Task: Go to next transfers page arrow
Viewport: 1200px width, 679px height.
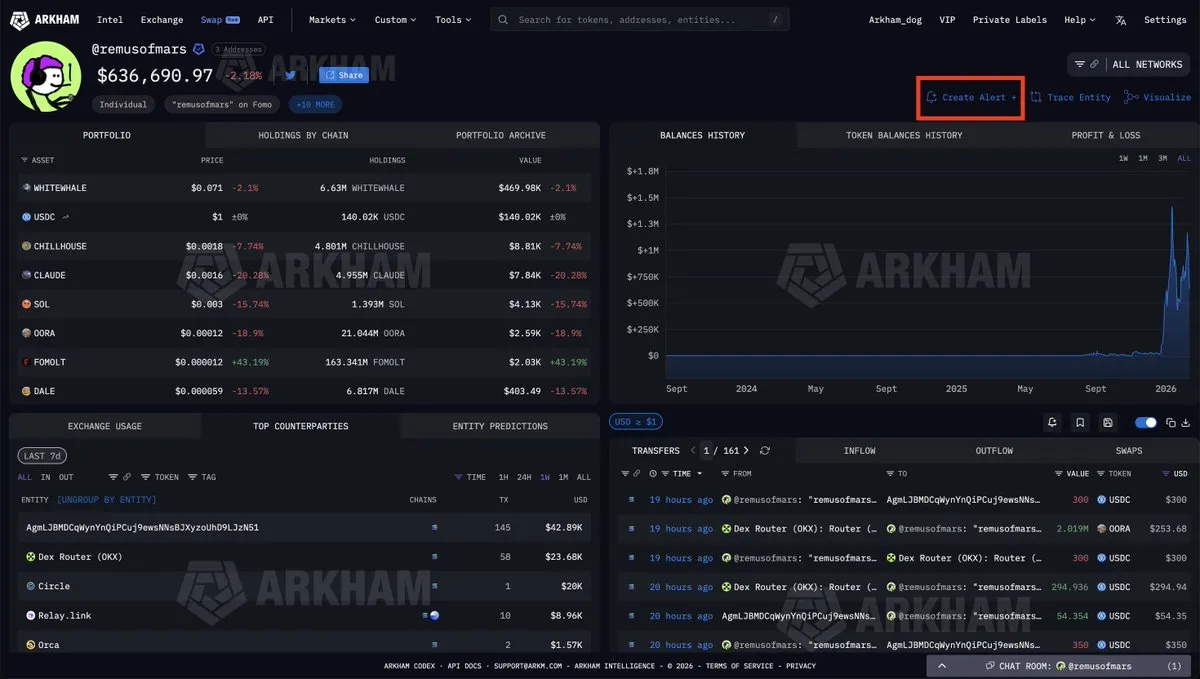Action: pos(746,451)
